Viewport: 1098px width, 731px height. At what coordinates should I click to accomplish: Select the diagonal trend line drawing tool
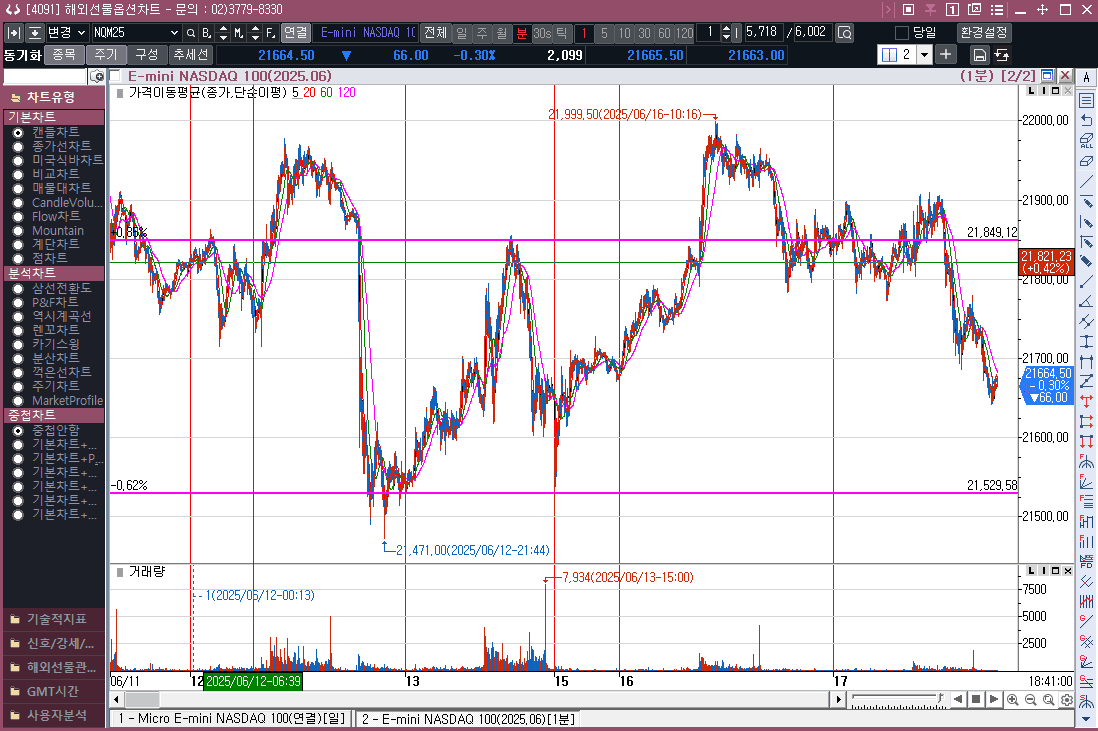click(1086, 181)
